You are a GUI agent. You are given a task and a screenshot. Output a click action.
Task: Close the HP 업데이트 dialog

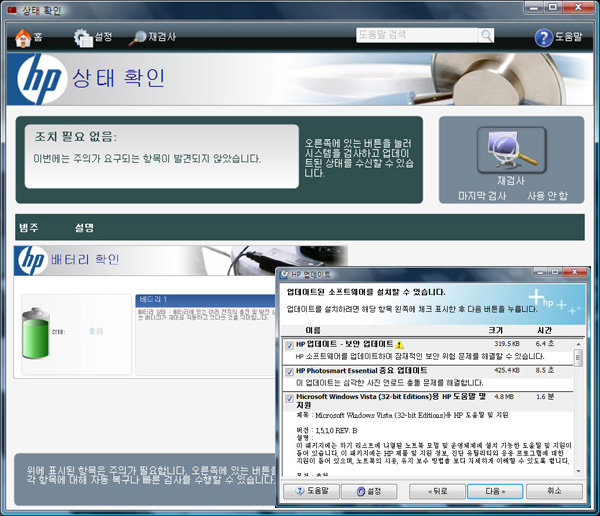[574, 272]
